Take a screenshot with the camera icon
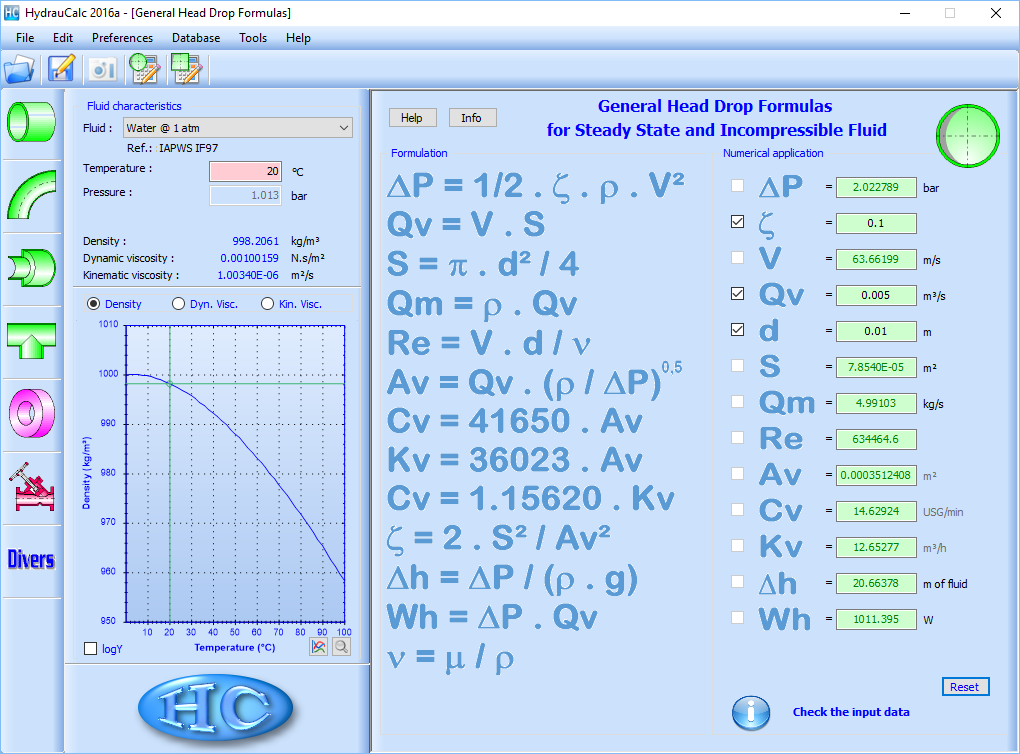The image size is (1020, 754). coord(101,70)
